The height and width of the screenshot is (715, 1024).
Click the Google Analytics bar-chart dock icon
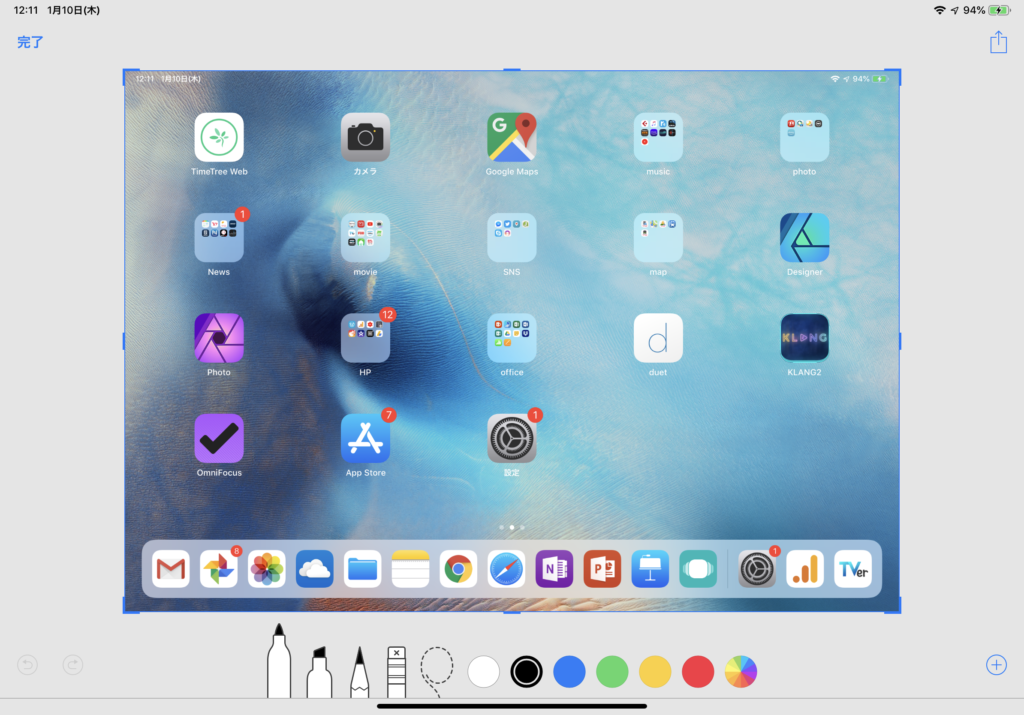point(805,569)
